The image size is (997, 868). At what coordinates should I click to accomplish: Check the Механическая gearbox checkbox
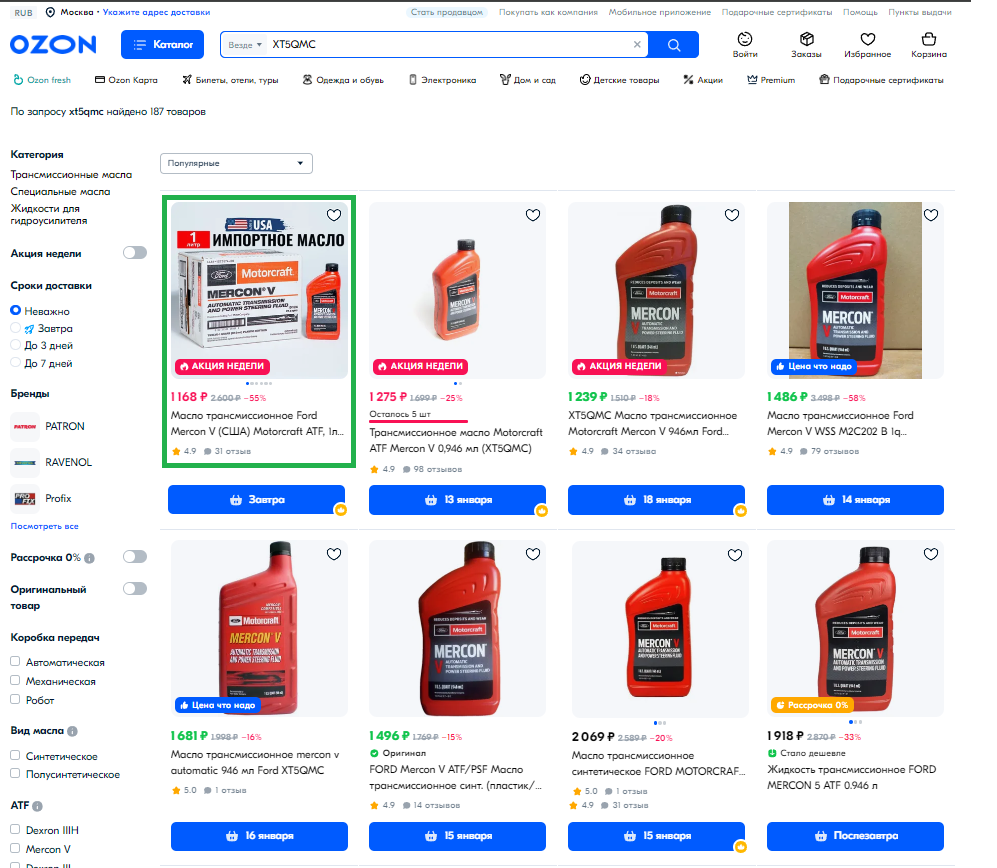[x=15, y=680]
